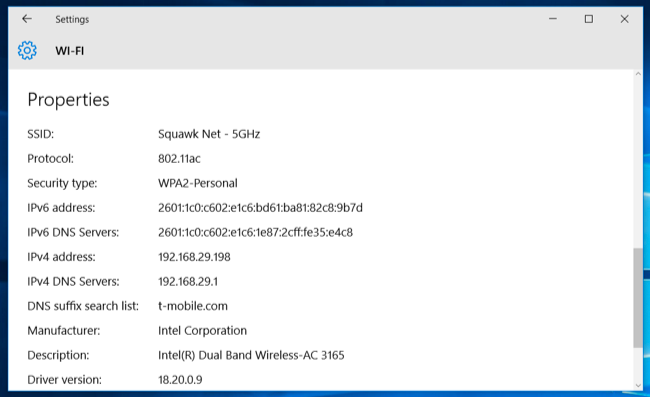Click the IPv4 DNS server 192.168.29.1
650x397 pixels.
(x=188, y=282)
